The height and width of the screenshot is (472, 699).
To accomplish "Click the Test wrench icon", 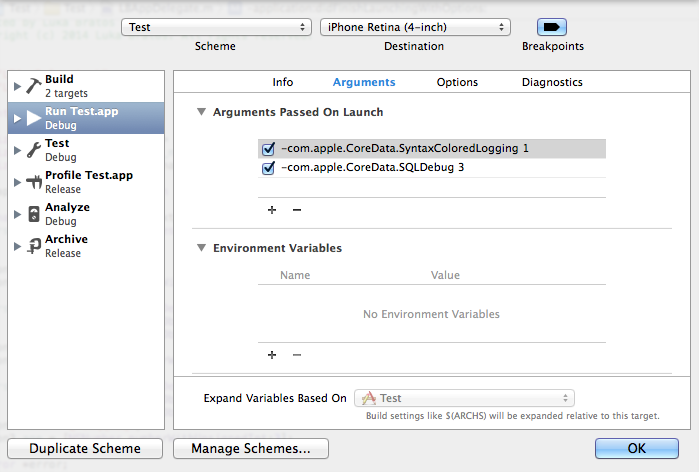I will pos(33,150).
